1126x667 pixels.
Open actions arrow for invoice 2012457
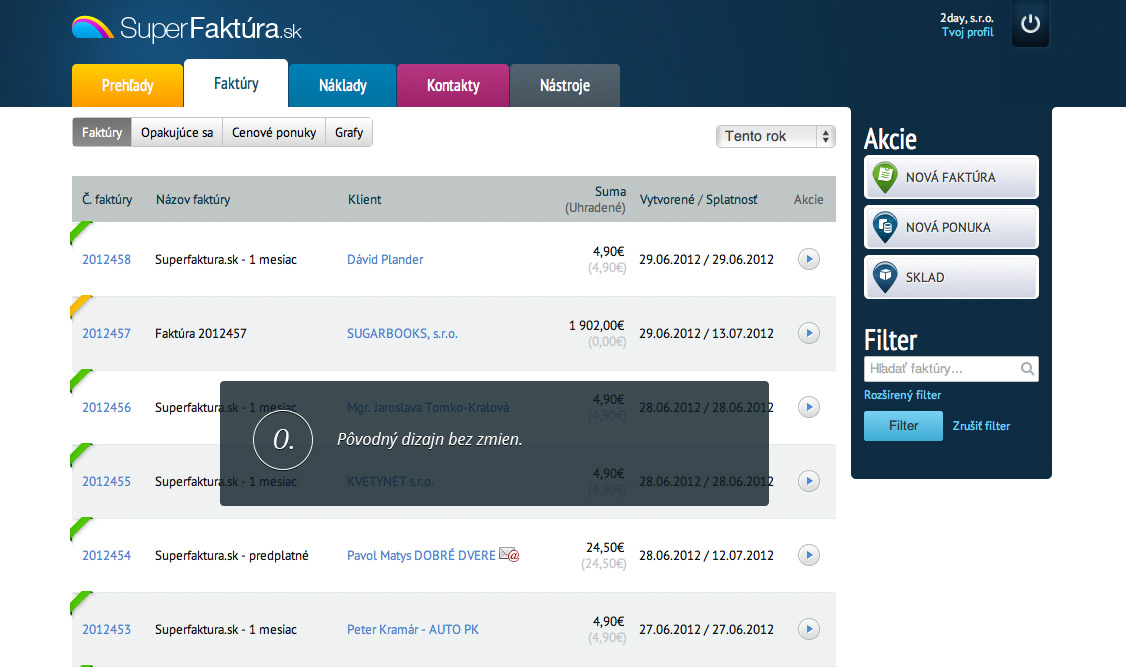(809, 333)
